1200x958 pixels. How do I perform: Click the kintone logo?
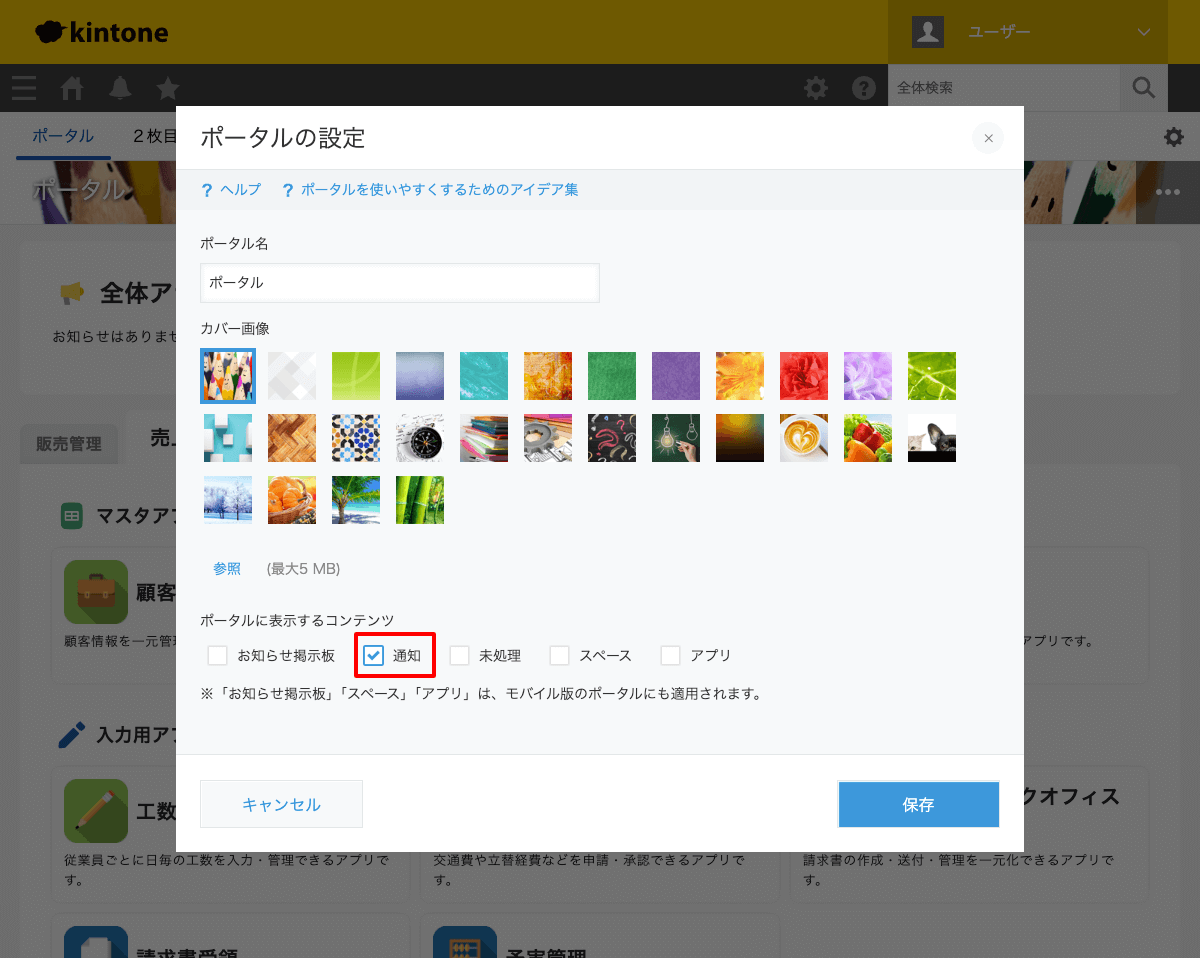click(x=100, y=31)
